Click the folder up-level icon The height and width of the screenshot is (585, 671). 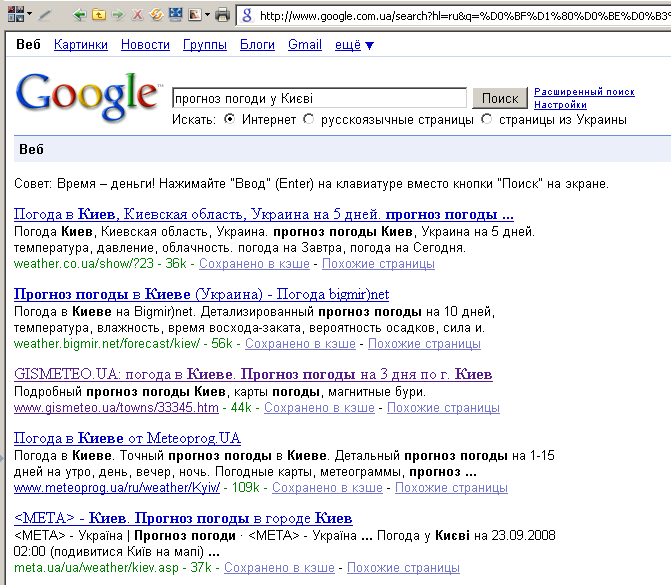[x=99, y=15]
